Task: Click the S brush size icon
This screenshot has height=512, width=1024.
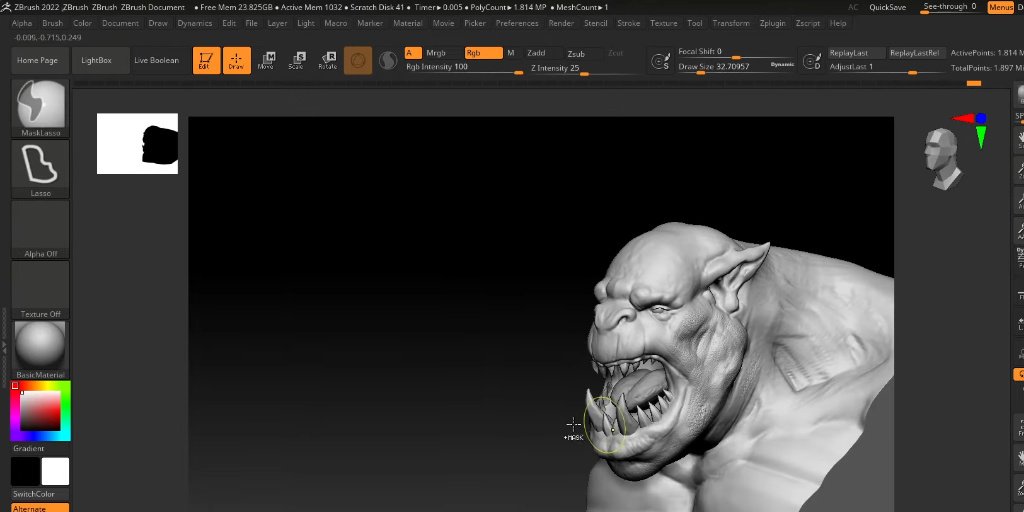Action: tap(661, 61)
